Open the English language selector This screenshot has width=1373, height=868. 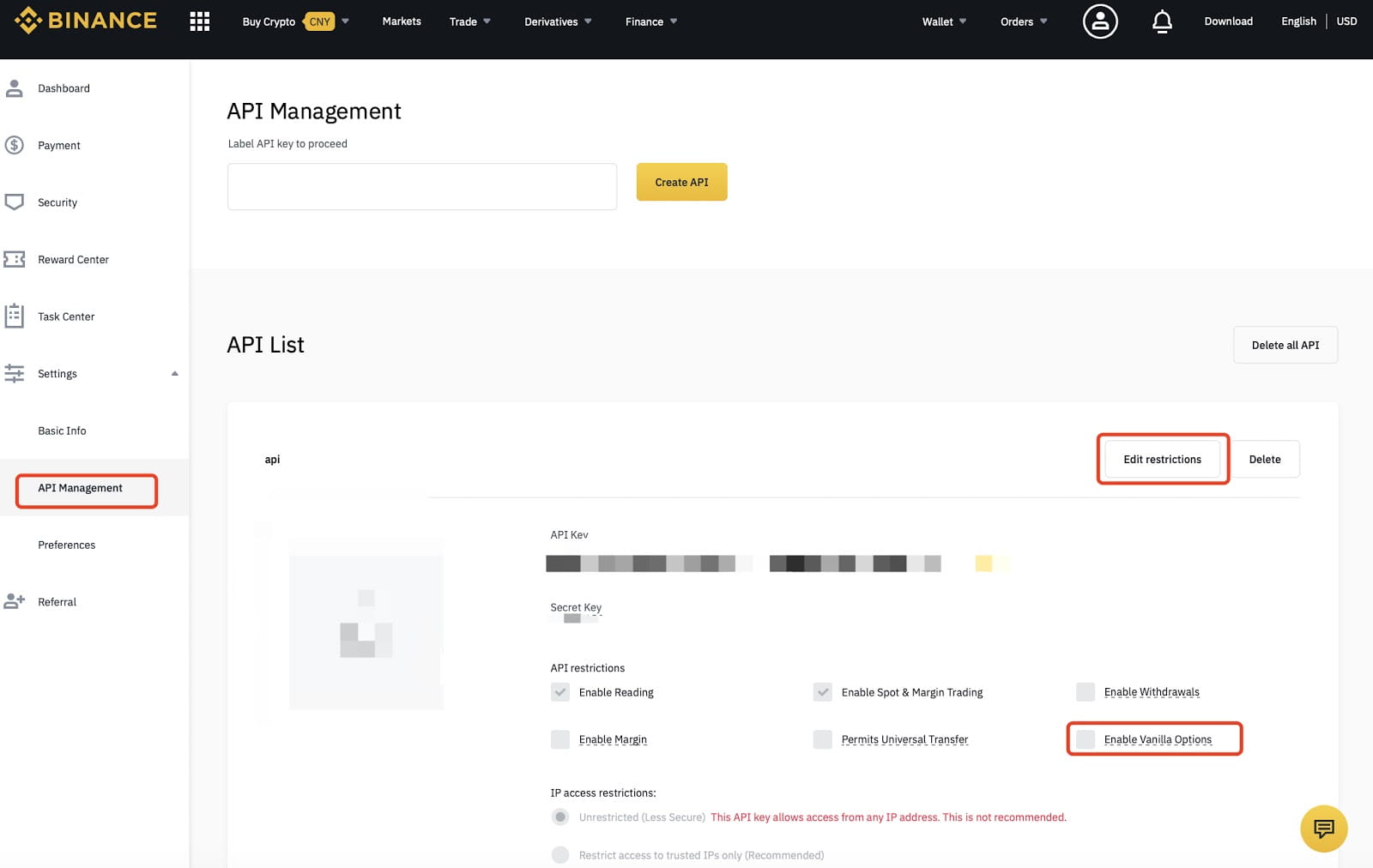point(1298,21)
